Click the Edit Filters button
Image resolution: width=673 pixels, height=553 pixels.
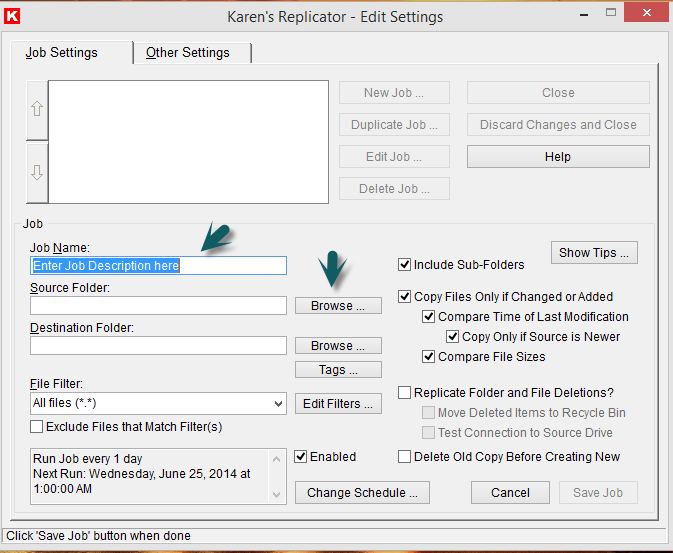click(x=338, y=404)
